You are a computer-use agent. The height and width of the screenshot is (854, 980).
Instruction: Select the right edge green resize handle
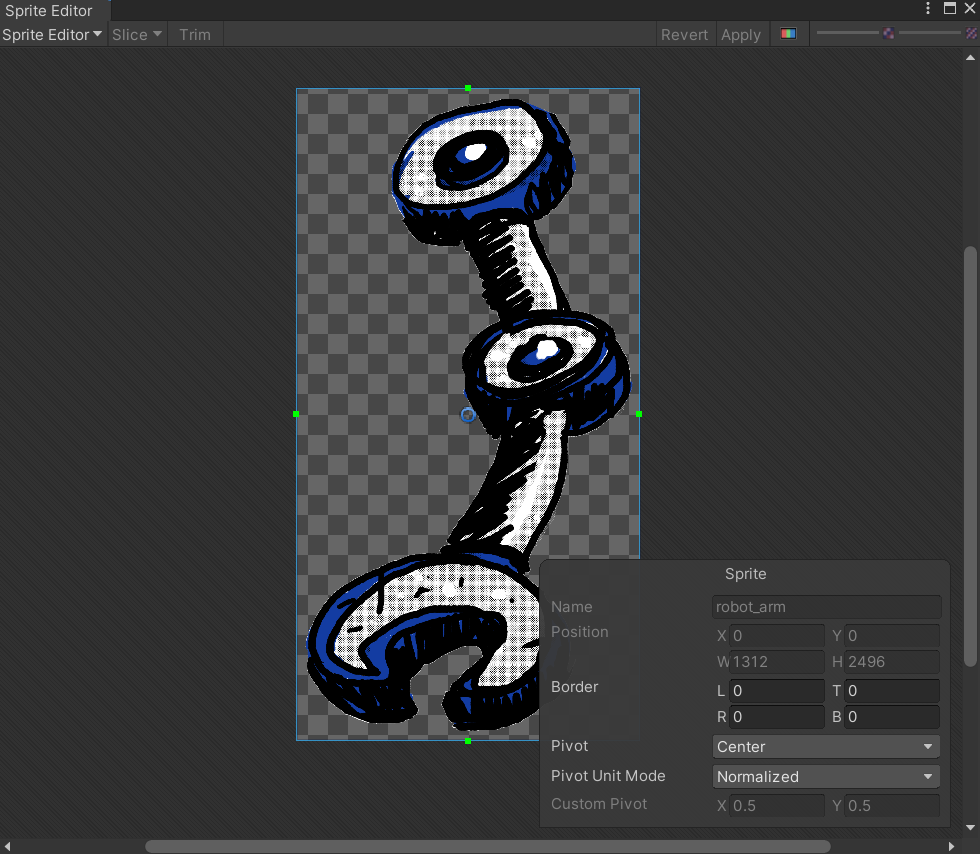[639, 414]
